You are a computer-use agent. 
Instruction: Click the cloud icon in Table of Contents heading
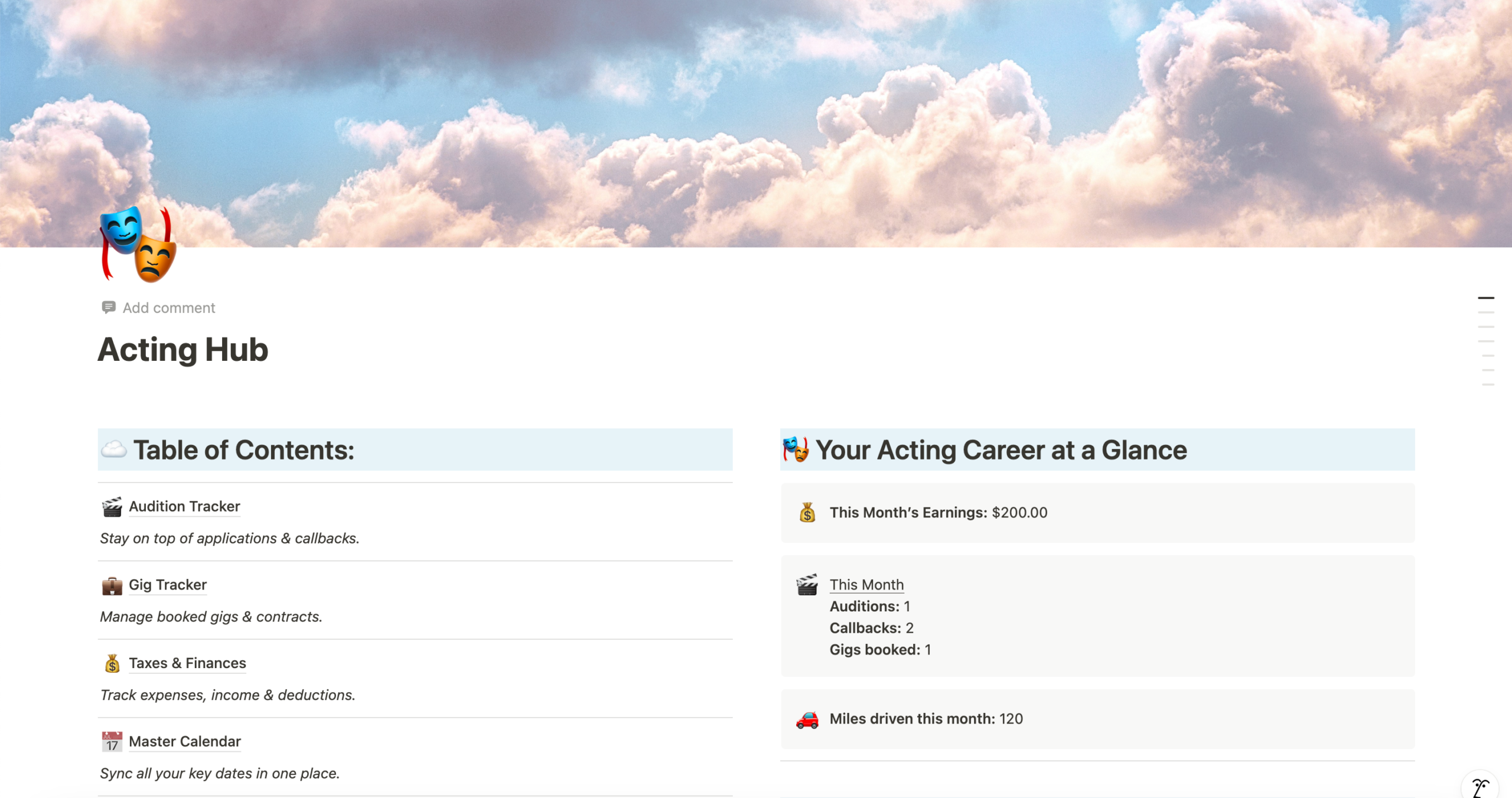tap(114, 450)
